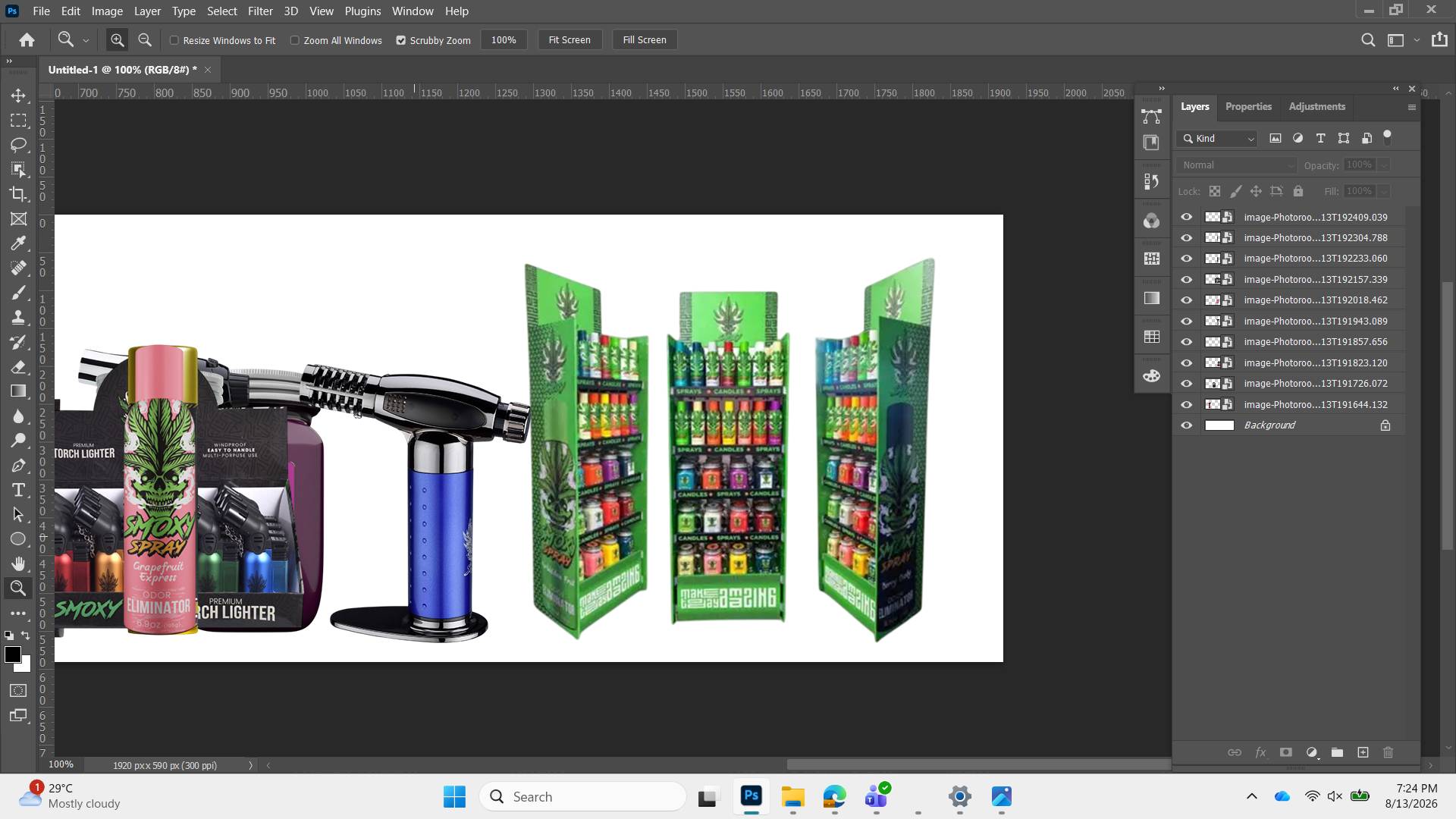
Task: Select the Crop tool
Action: (18, 193)
